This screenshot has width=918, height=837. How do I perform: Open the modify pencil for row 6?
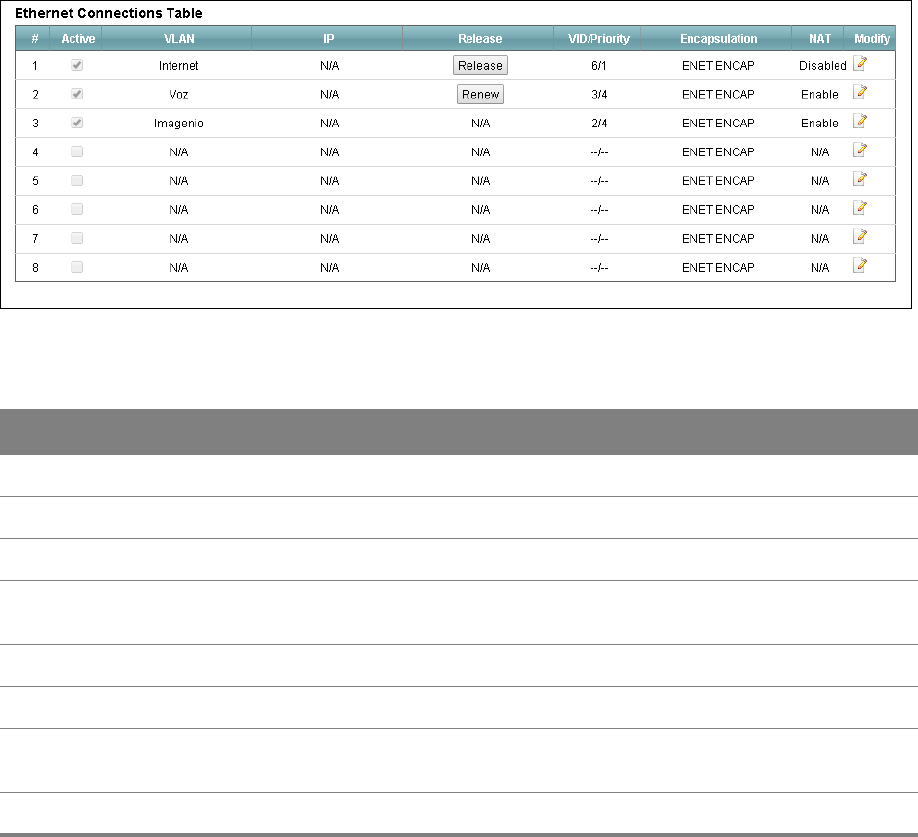(x=859, y=207)
